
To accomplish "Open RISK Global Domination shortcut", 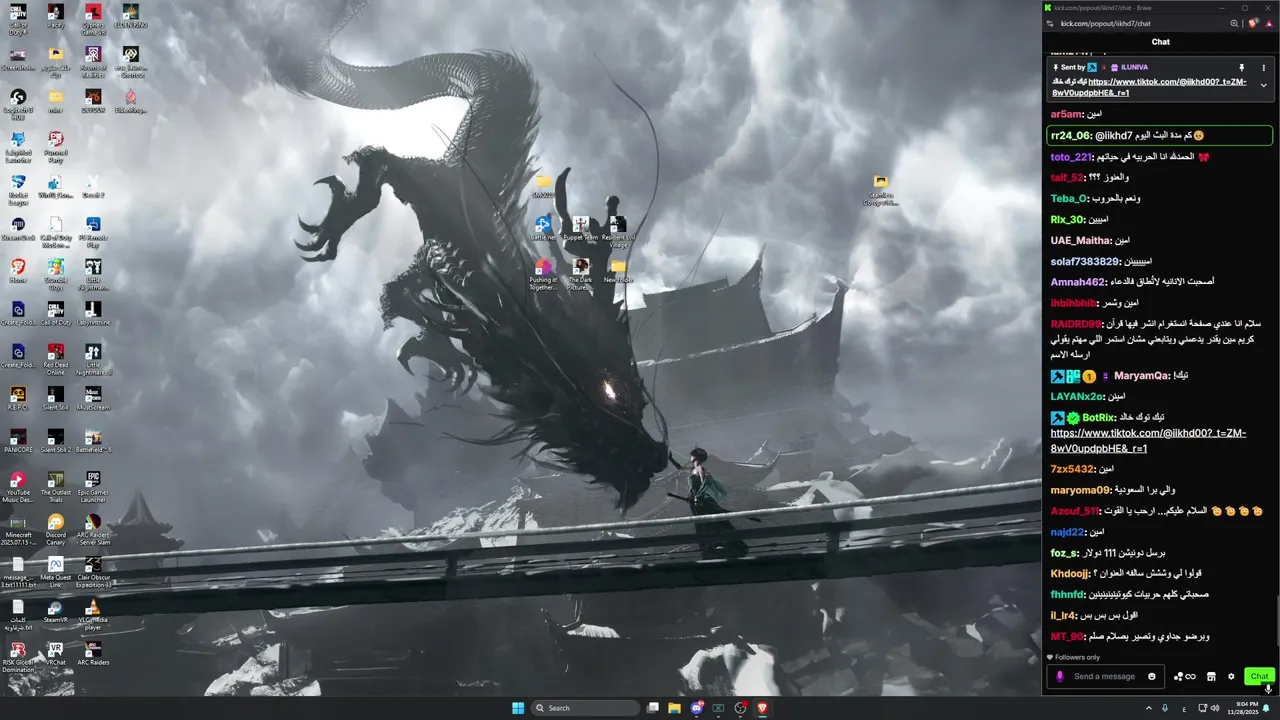I will click(18, 657).
